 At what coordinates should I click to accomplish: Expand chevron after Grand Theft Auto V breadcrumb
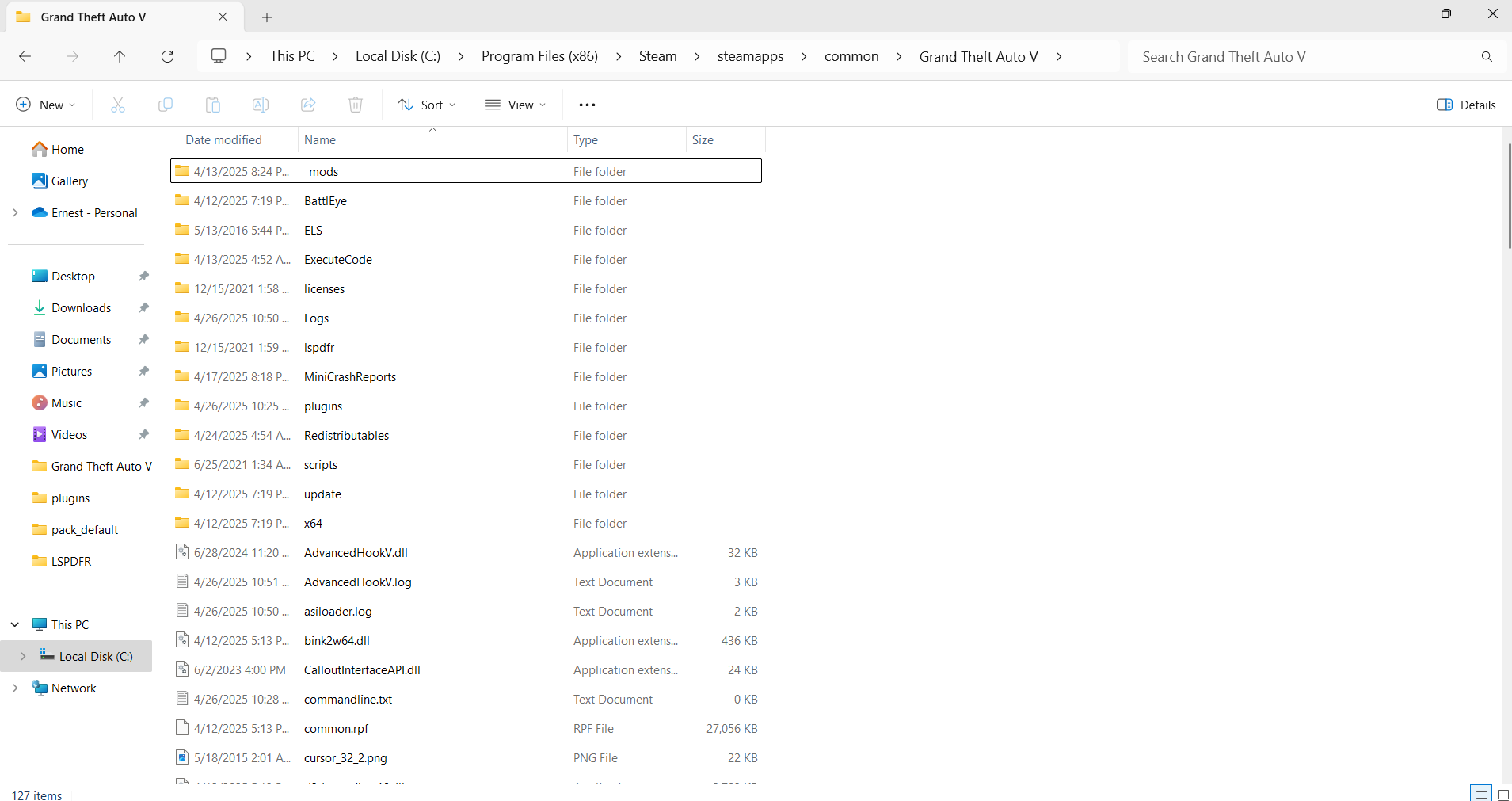(1059, 56)
